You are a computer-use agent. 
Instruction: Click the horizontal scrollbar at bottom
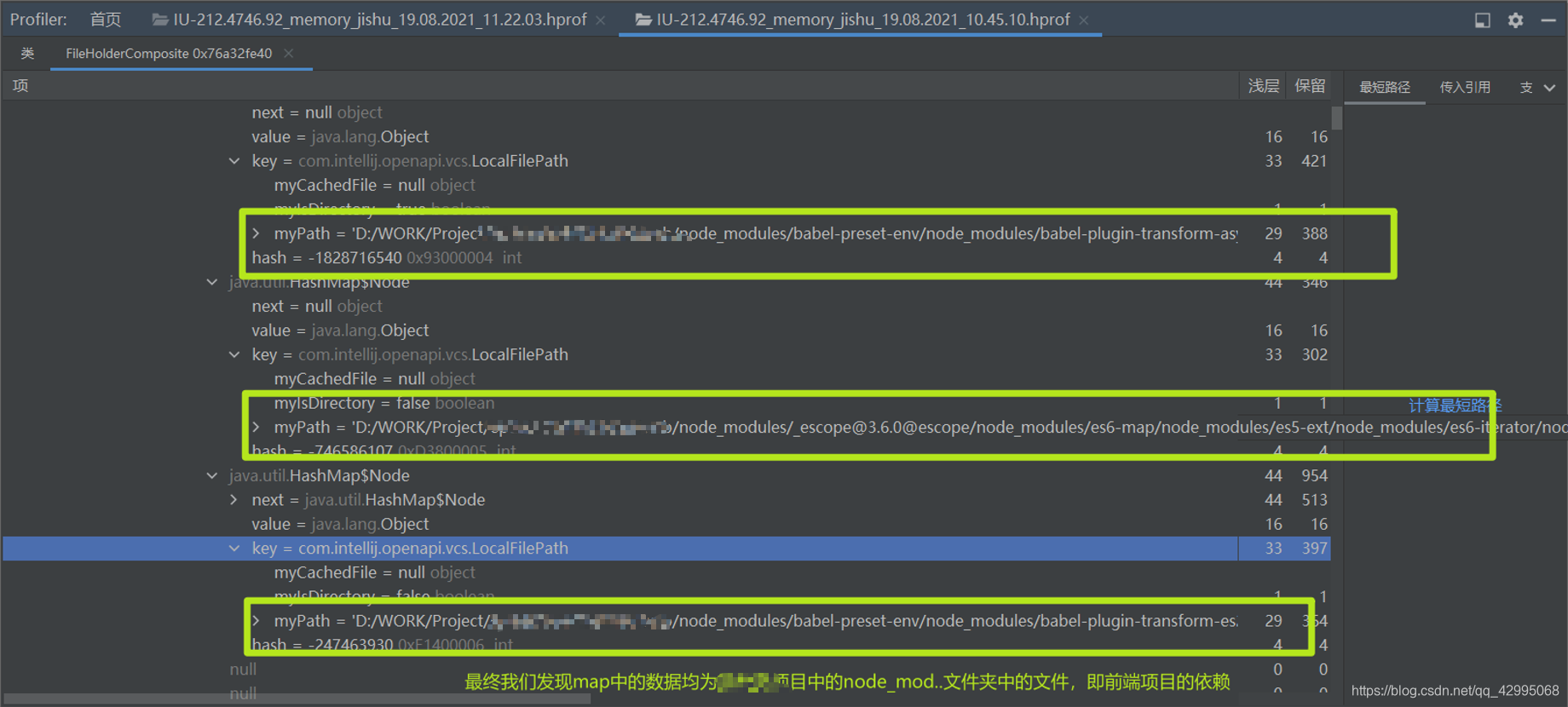[x=297, y=698]
